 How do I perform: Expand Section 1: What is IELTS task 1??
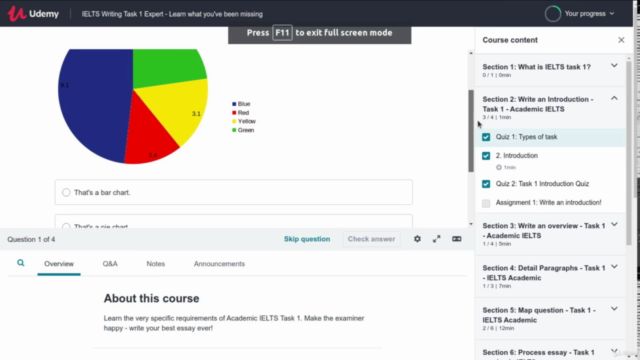614,66
